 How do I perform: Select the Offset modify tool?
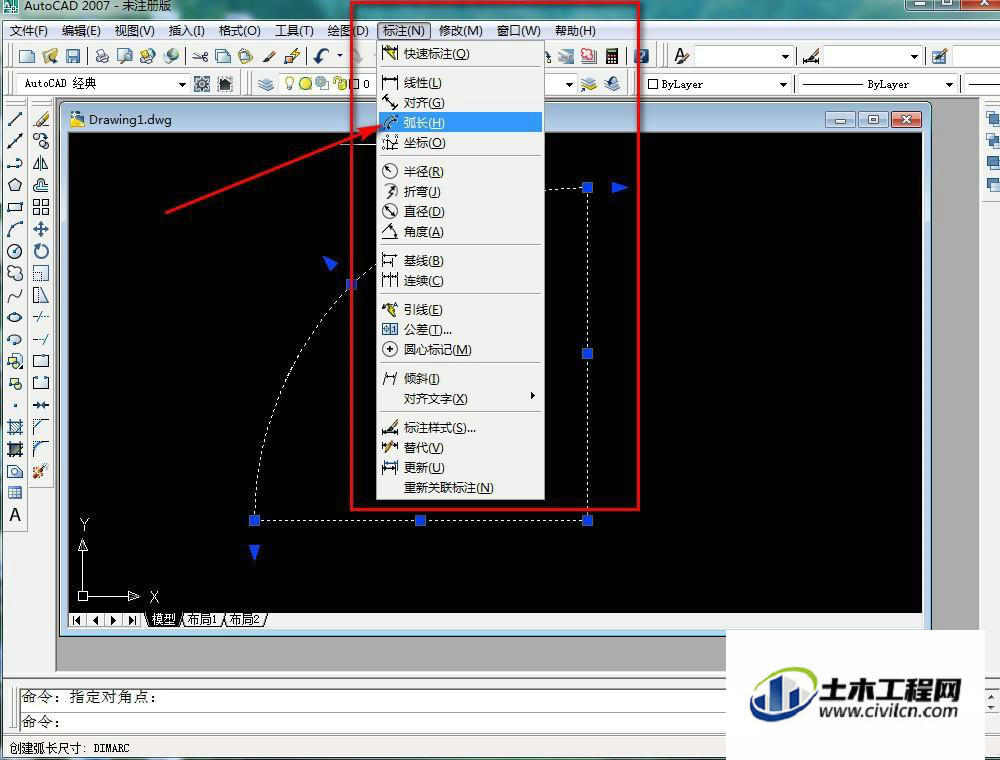(41, 185)
